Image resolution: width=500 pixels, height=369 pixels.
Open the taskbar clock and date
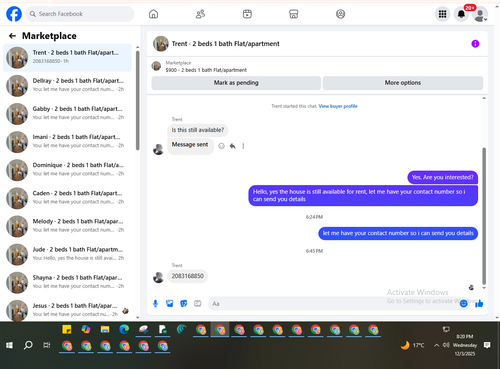[x=465, y=345]
